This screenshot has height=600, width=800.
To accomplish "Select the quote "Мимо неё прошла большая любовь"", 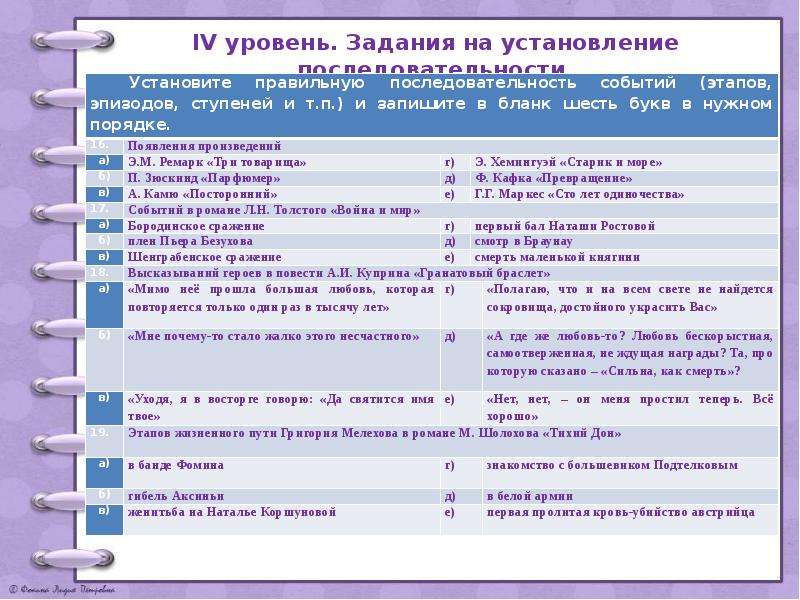I will 281,298.
